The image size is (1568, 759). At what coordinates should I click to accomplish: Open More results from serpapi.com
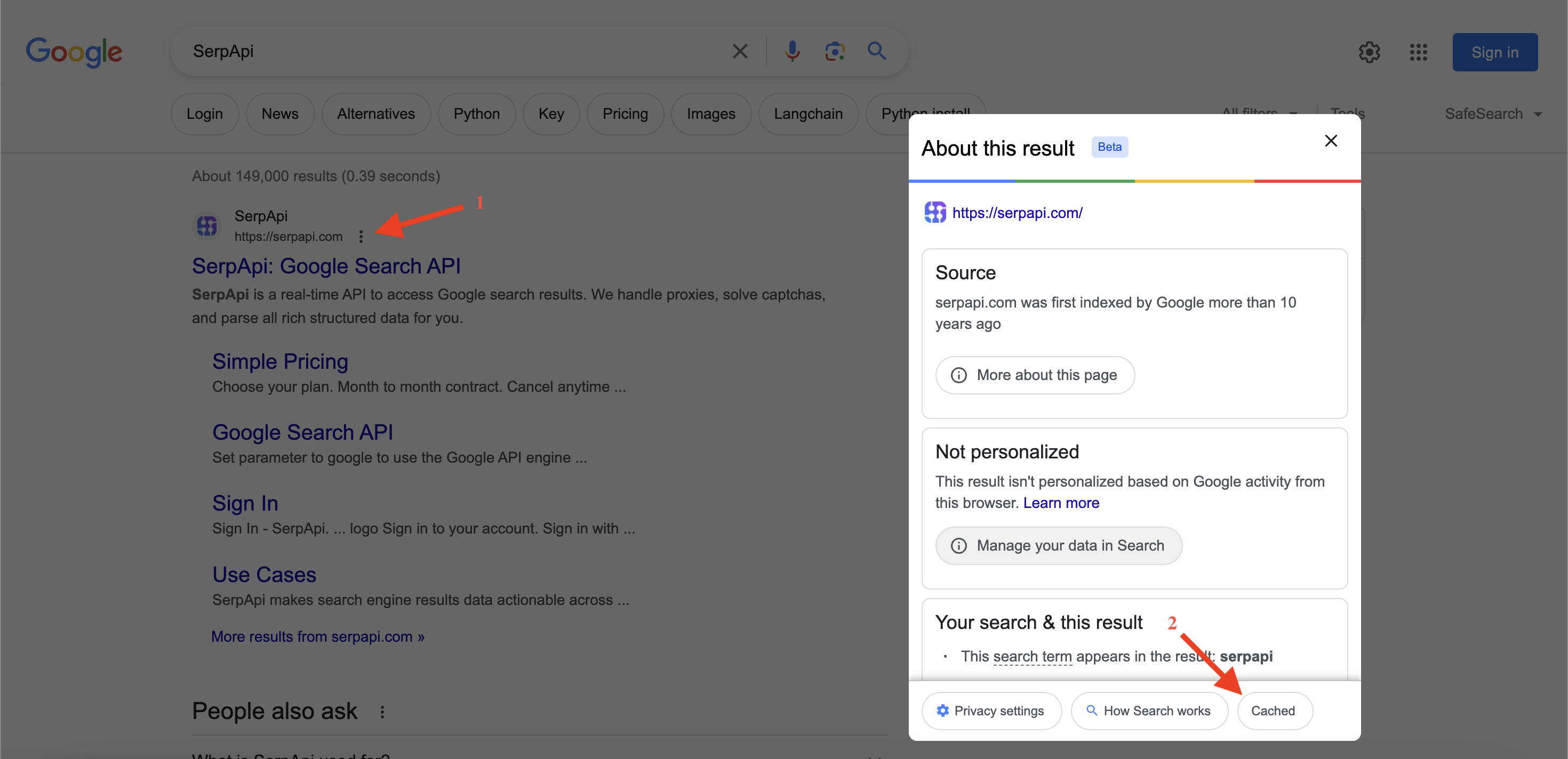(317, 636)
